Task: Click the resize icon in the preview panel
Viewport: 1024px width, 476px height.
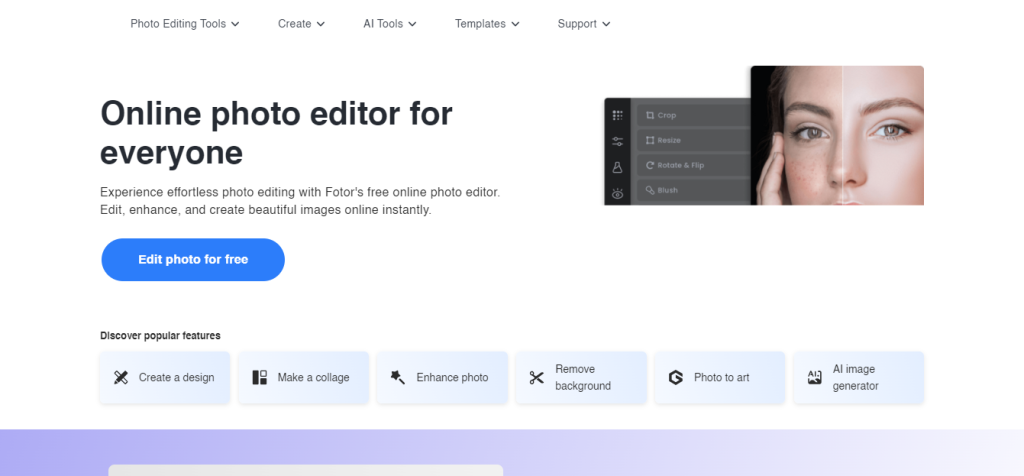Action: tap(650, 140)
